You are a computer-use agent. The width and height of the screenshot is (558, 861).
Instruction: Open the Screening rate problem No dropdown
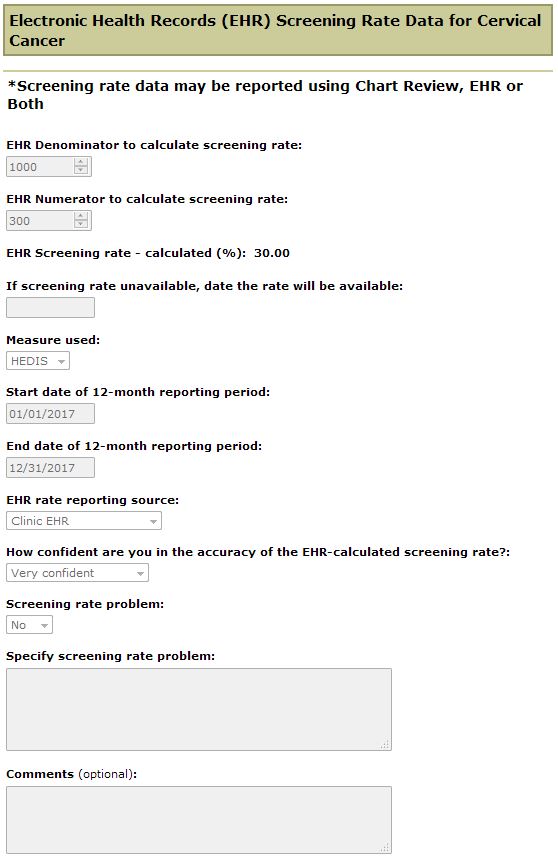(30, 625)
